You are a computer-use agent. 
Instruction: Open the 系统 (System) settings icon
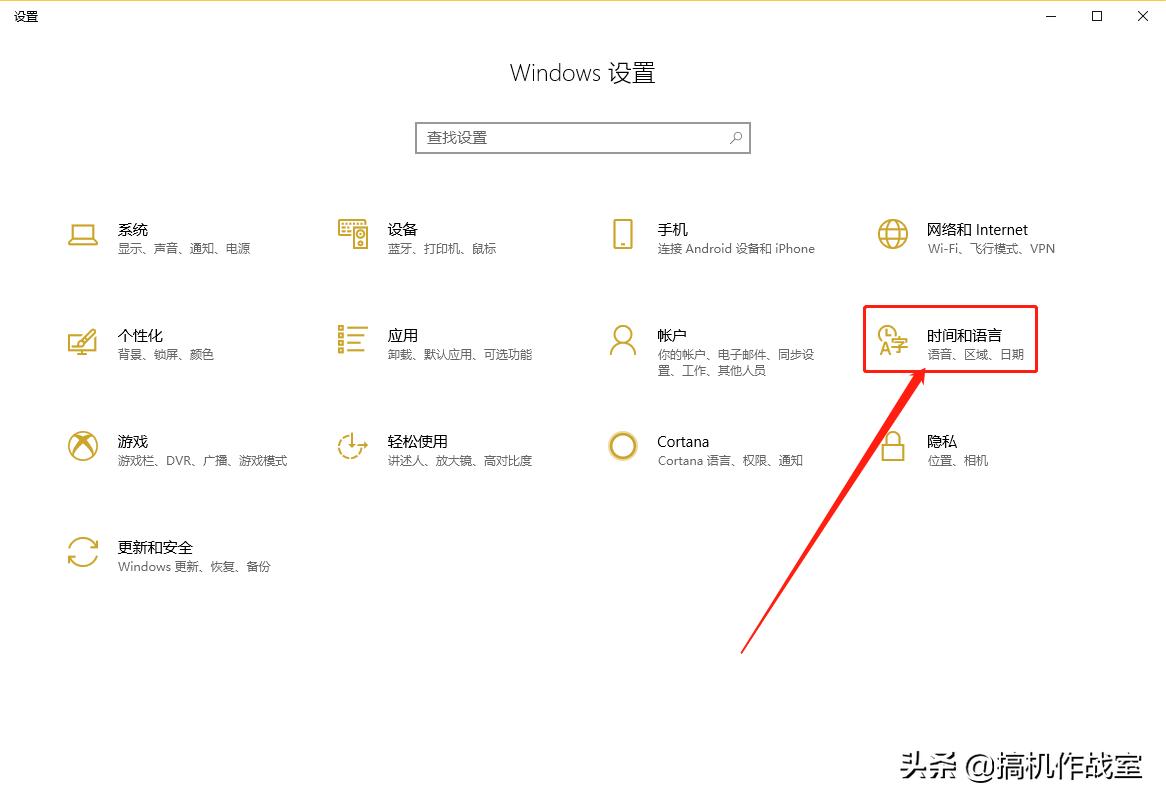point(83,236)
